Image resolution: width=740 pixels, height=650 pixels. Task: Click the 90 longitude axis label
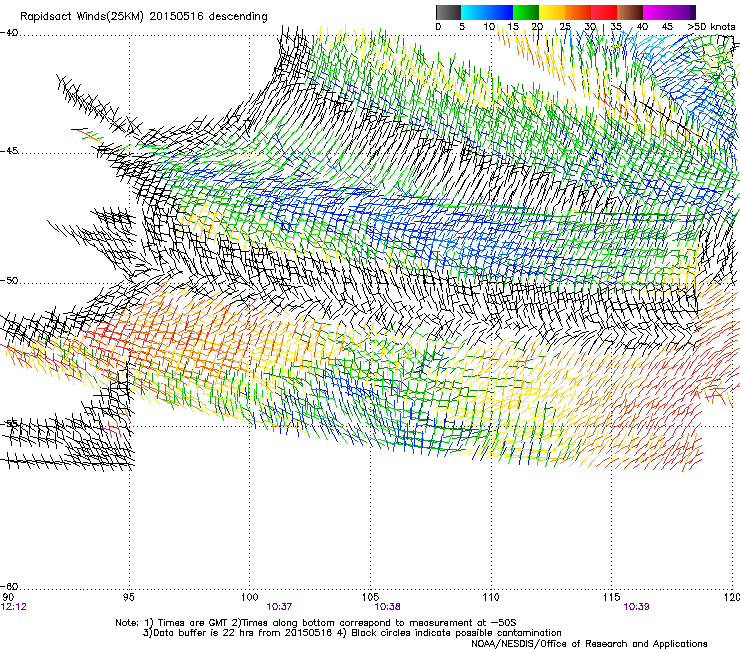[x=8, y=598]
